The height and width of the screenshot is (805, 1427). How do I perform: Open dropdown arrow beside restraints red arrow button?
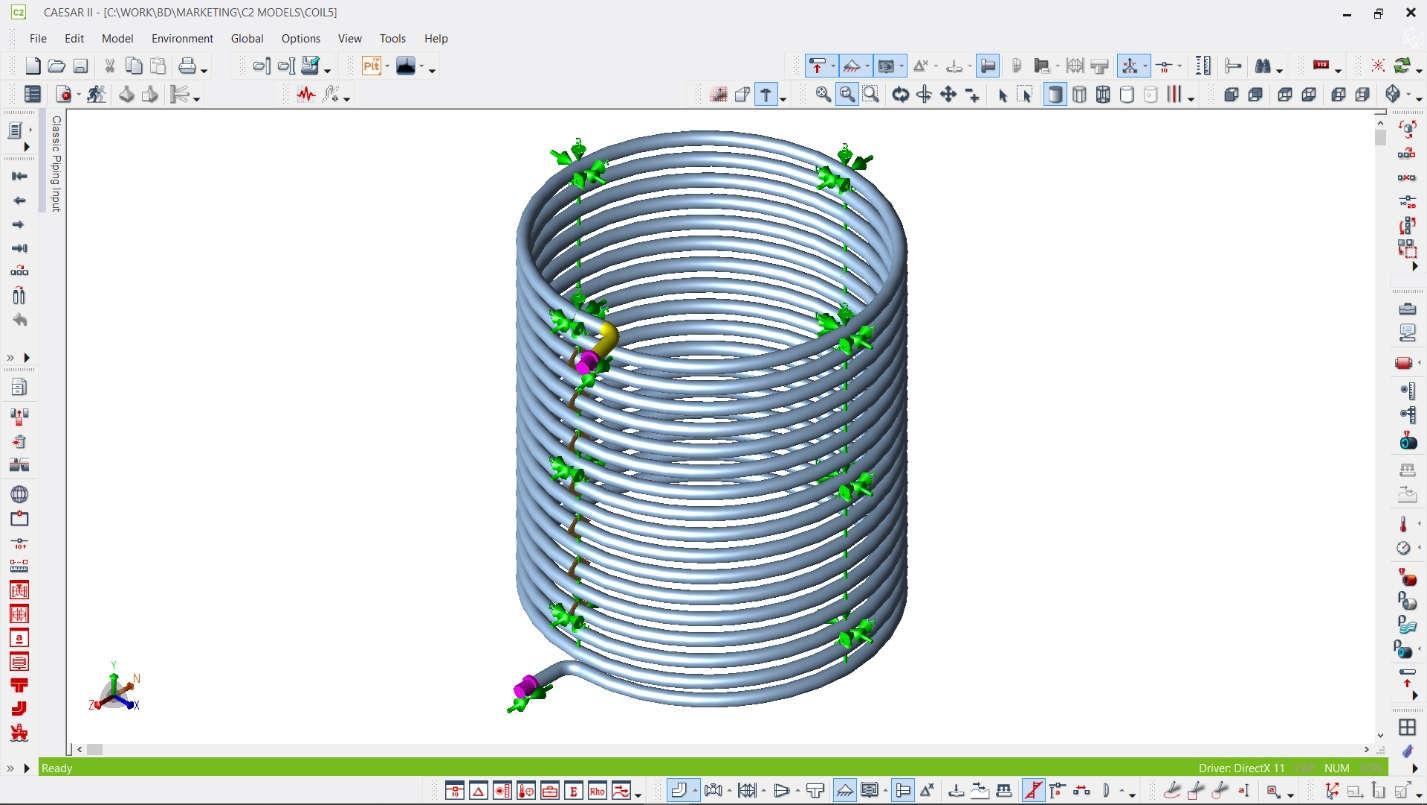click(833, 67)
